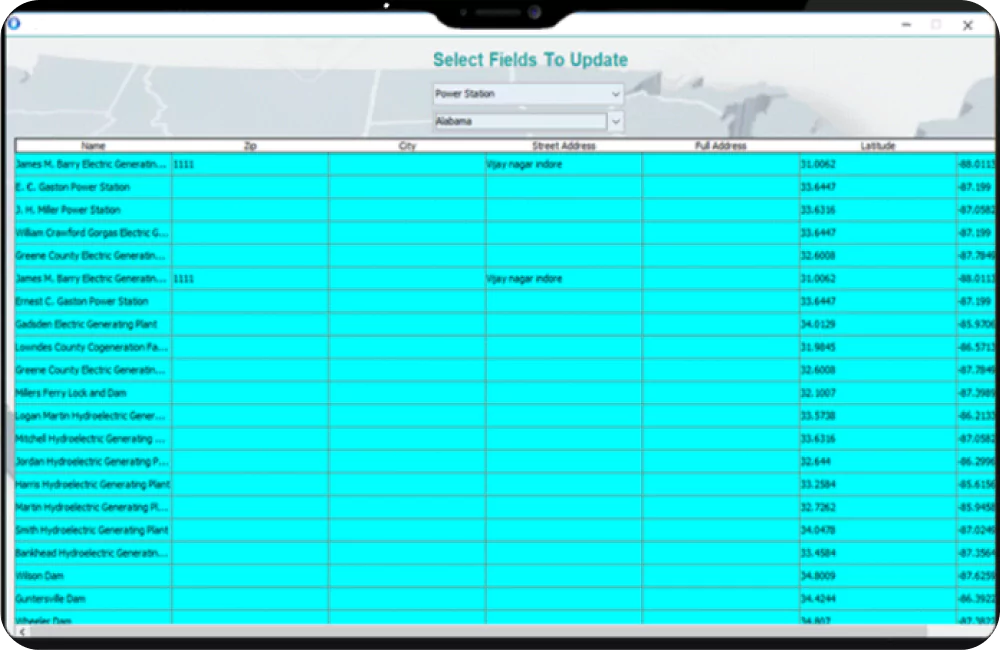
Task: Select Mitchell Hydroelectric Generating row
Action: [x=504, y=439]
